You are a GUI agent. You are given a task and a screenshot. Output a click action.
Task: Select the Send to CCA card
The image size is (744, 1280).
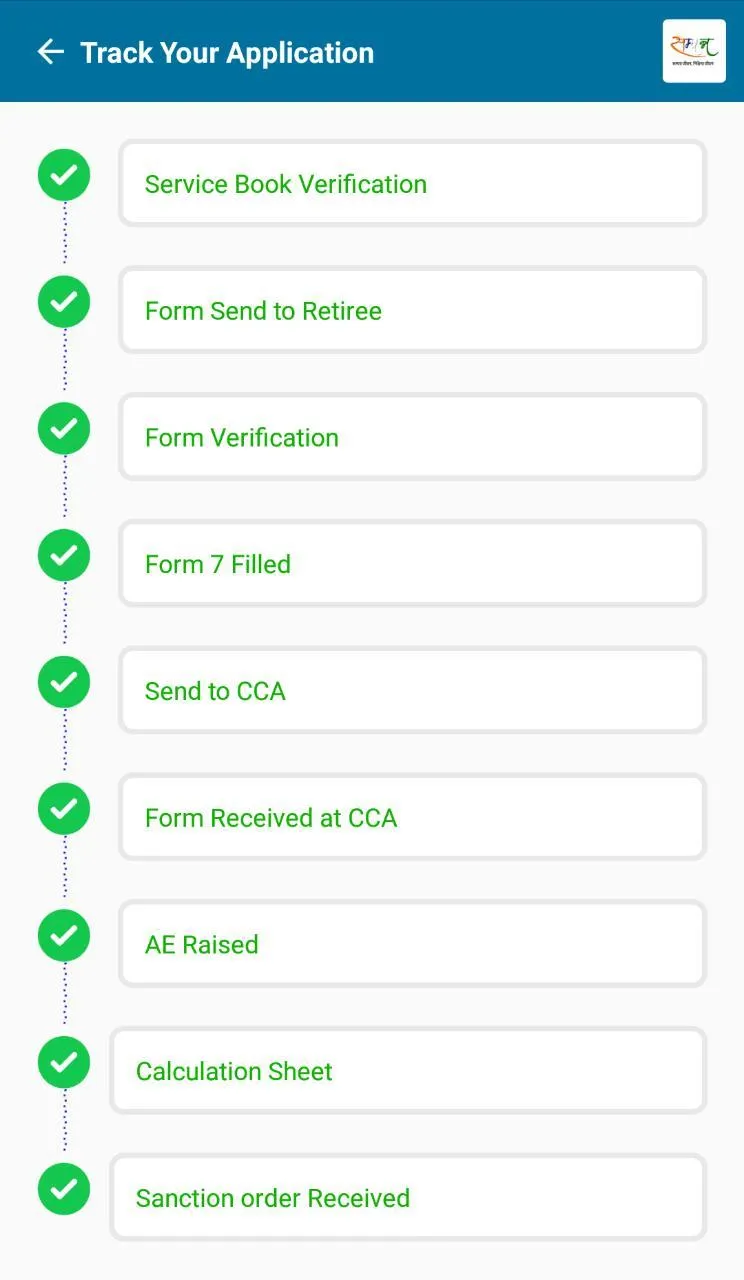412,691
